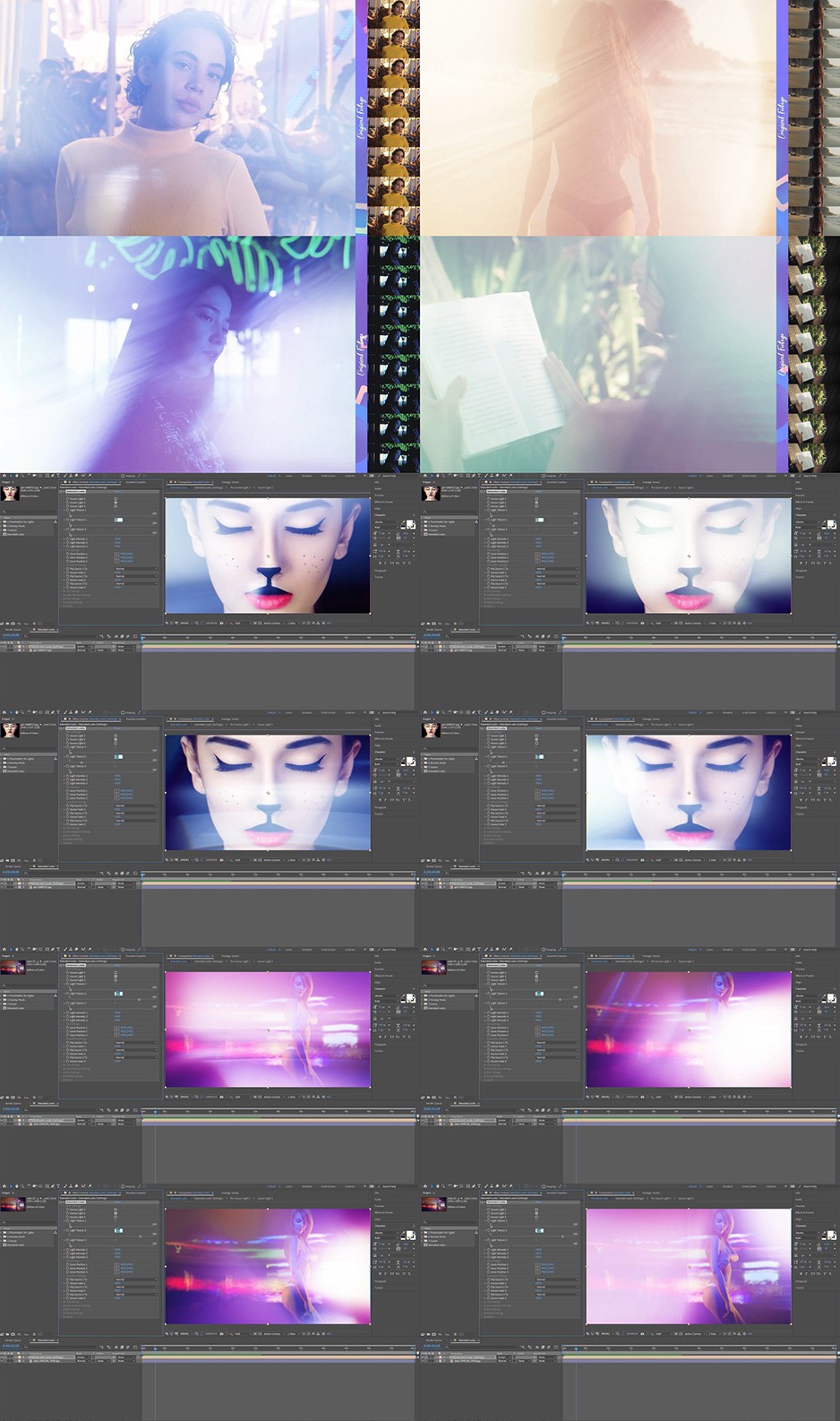840x1421 pixels.
Task: Open Half resolution dropdown, fourth cat-face window viewer
Action: click(x=664, y=860)
